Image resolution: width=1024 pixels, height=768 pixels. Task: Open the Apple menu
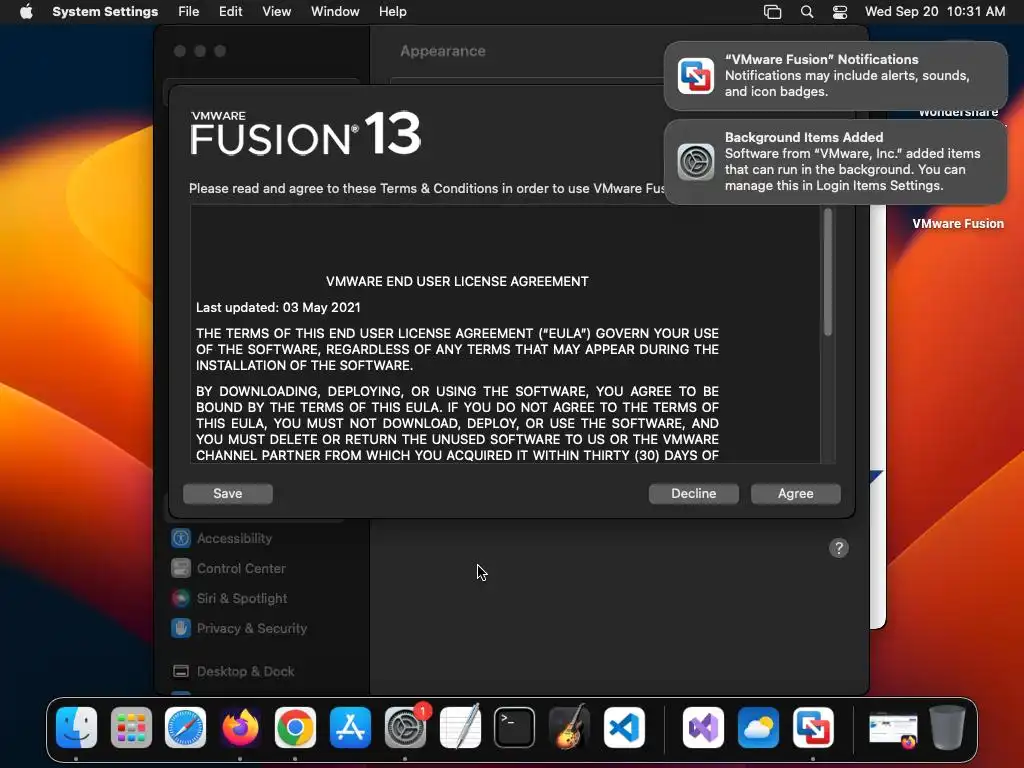tap(26, 12)
